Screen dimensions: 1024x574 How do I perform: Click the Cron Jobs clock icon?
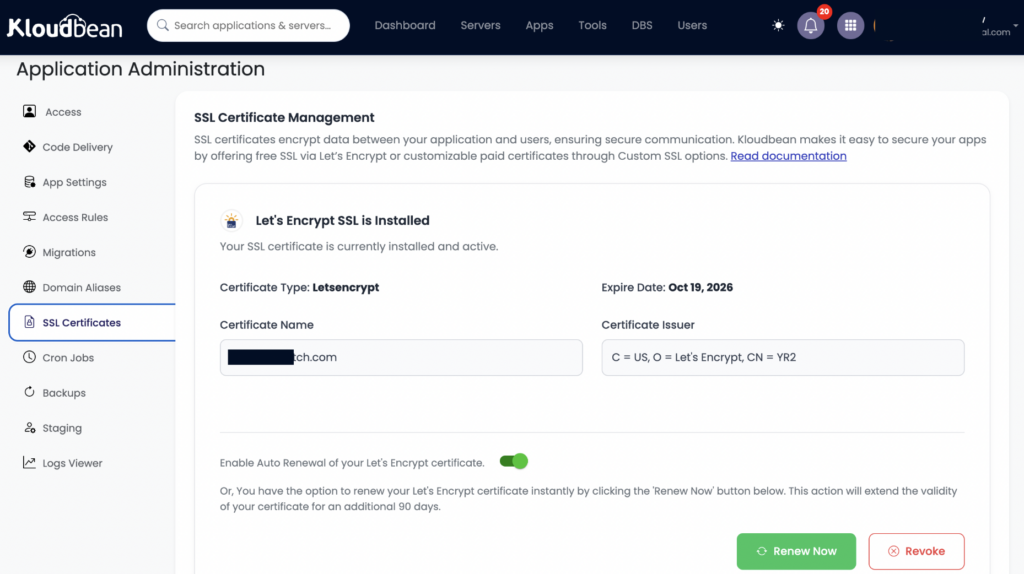29,357
